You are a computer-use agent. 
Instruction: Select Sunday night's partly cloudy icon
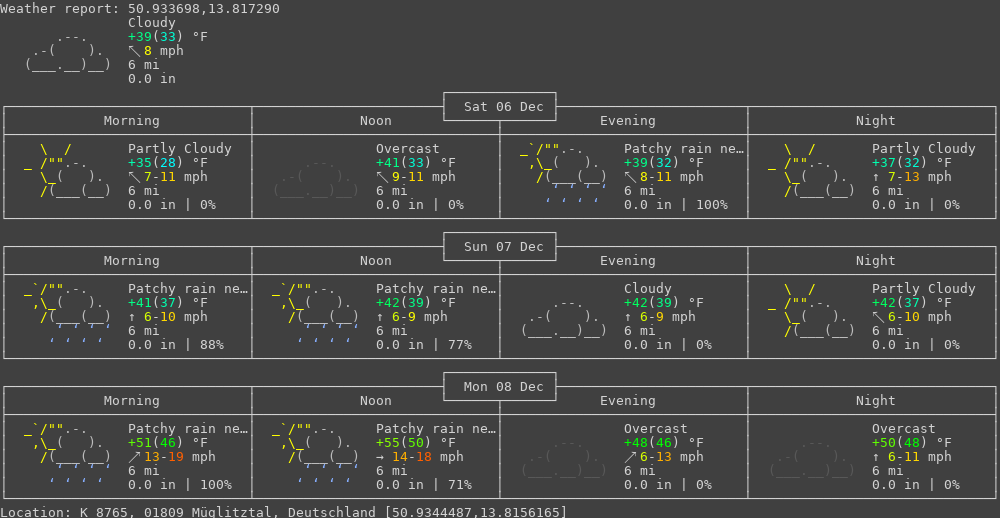(812, 311)
